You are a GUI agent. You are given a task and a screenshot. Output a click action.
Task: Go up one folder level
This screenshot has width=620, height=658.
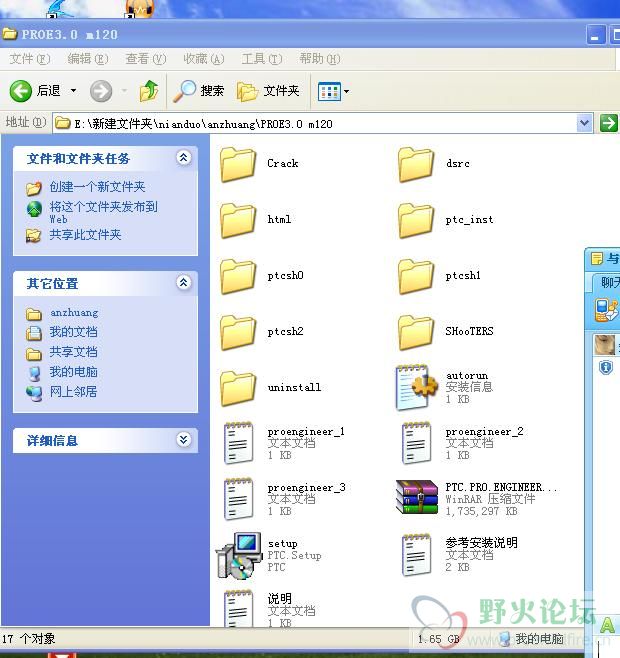[149, 91]
